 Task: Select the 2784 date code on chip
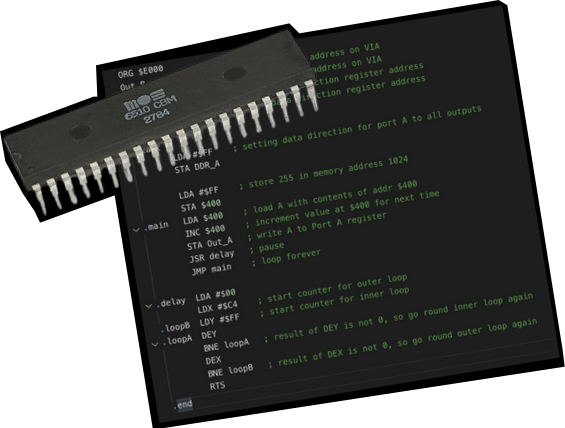(x=157, y=117)
